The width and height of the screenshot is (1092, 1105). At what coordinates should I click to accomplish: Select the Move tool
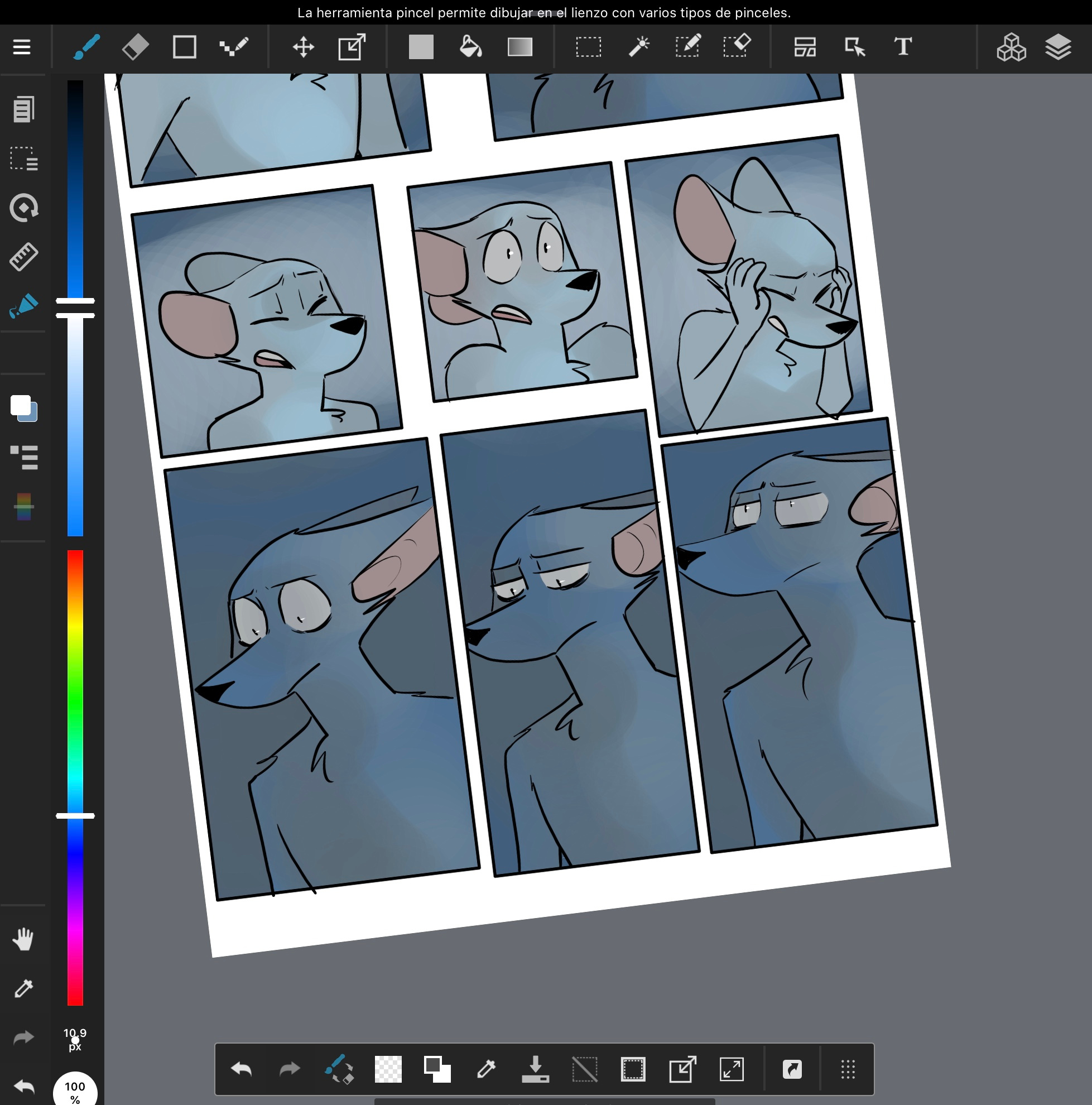pos(304,47)
